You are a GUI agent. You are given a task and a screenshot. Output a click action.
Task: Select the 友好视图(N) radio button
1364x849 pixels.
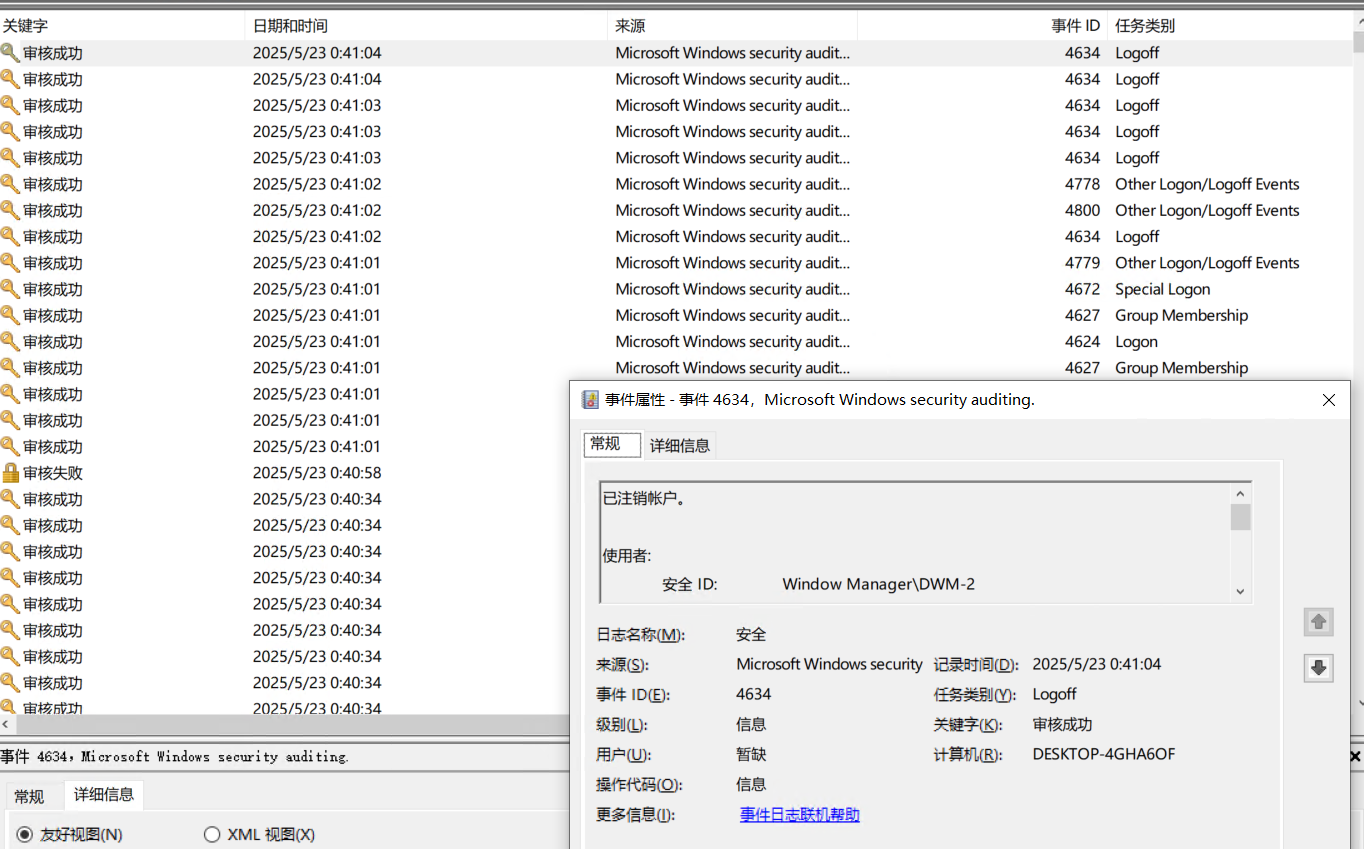pyautogui.click(x=24, y=834)
